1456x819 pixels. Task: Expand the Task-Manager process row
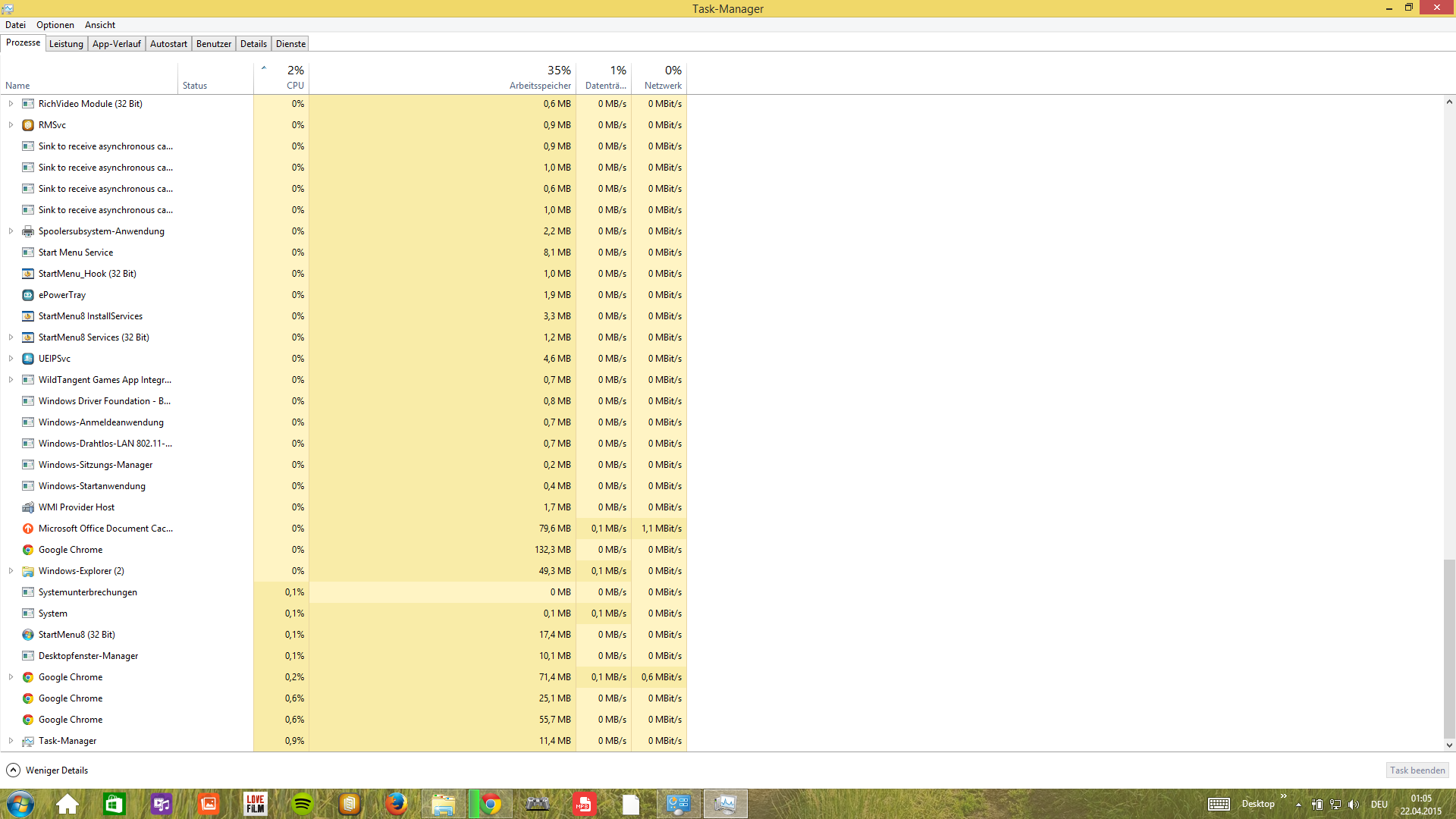click(x=11, y=741)
